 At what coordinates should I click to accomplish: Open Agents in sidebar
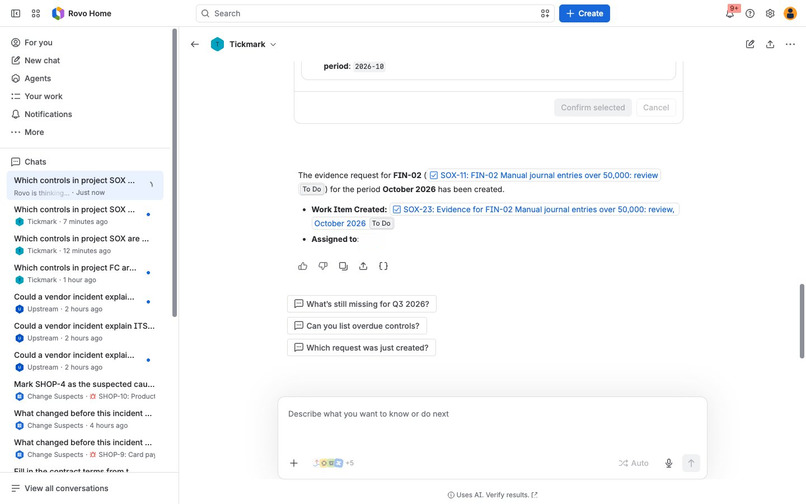point(85,78)
